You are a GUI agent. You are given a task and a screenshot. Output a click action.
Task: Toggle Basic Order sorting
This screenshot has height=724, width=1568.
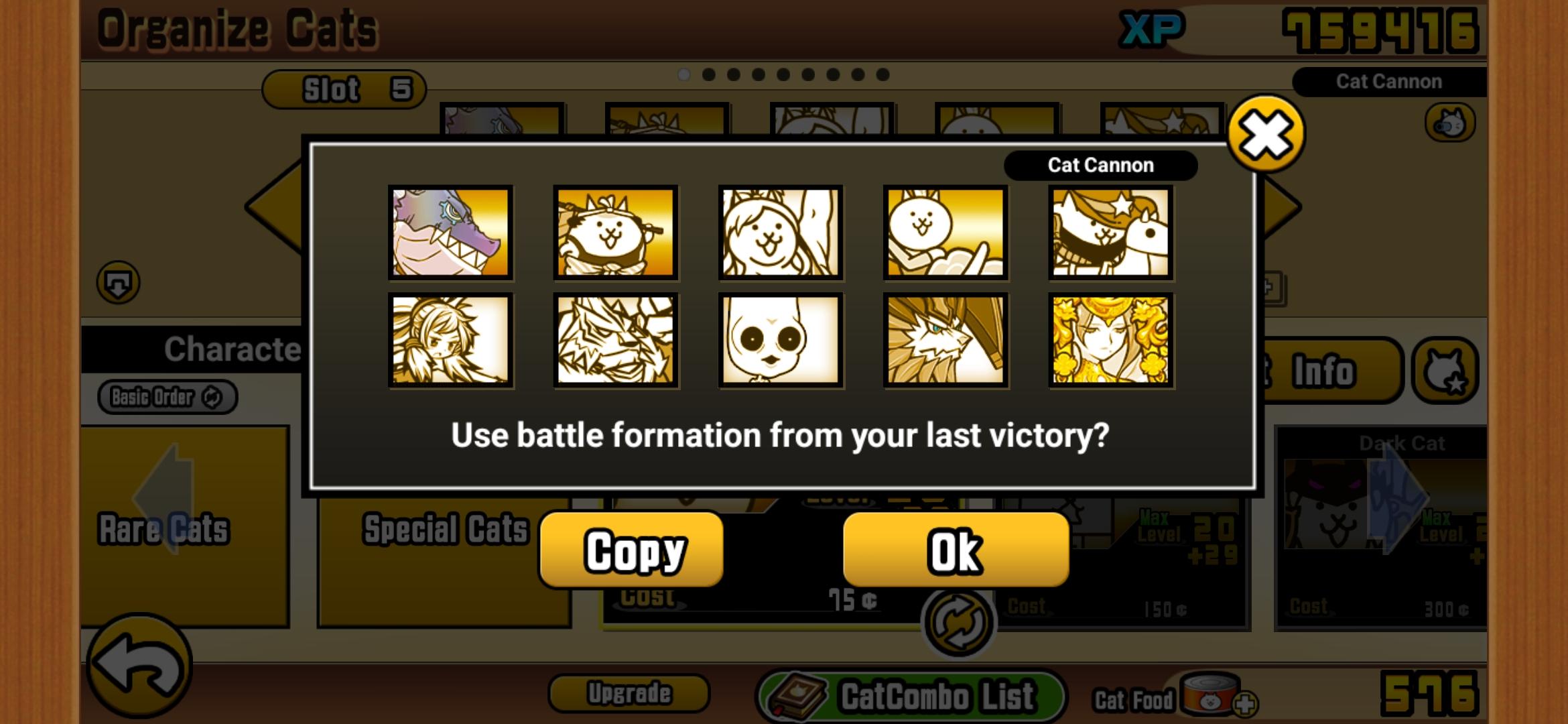tap(168, 397)
